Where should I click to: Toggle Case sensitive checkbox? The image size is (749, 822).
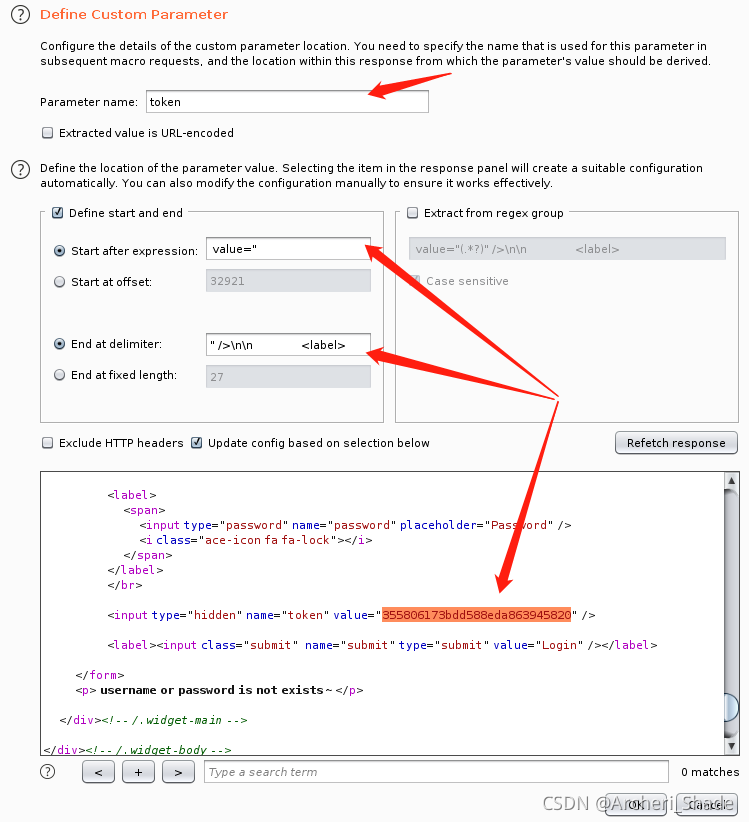click(x=415, y=281)
